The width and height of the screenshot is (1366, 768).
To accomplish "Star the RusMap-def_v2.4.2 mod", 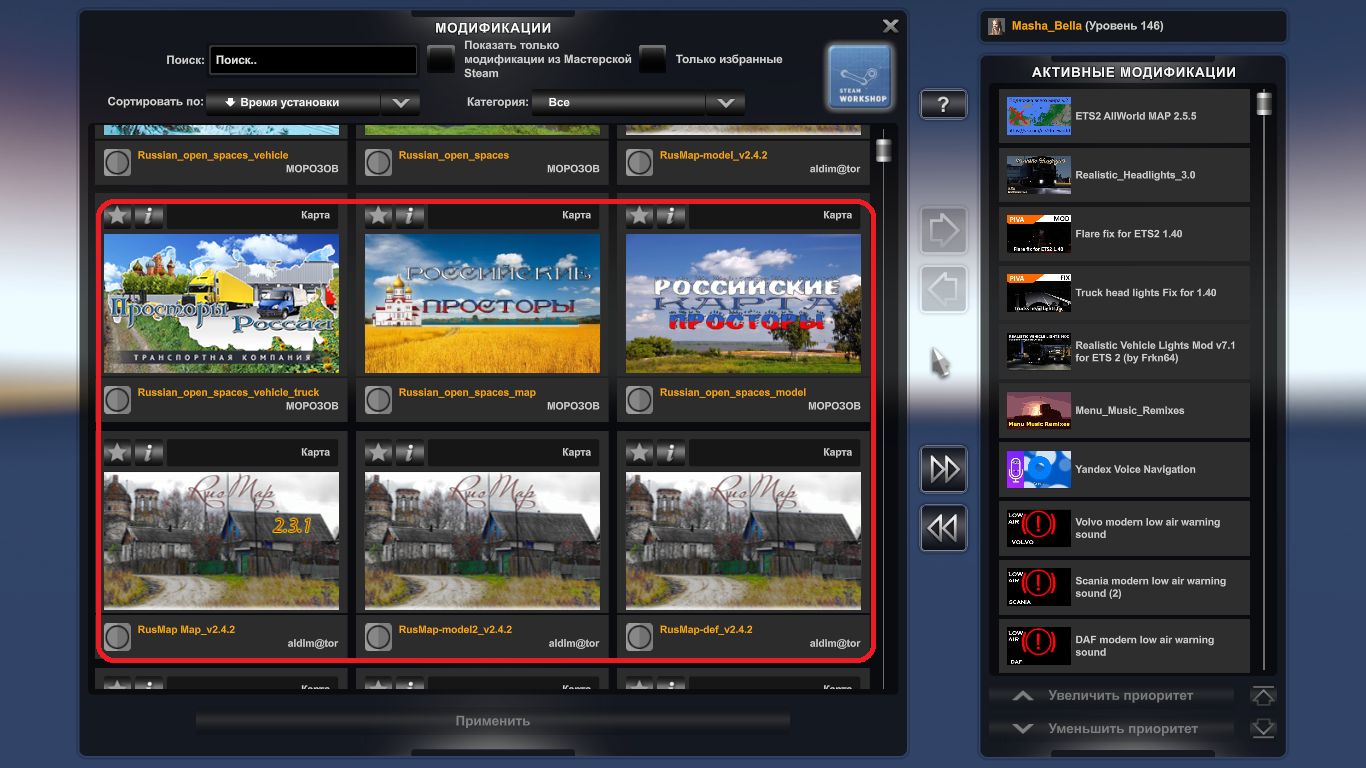I will pyautogui.click(x=640, y=453).
